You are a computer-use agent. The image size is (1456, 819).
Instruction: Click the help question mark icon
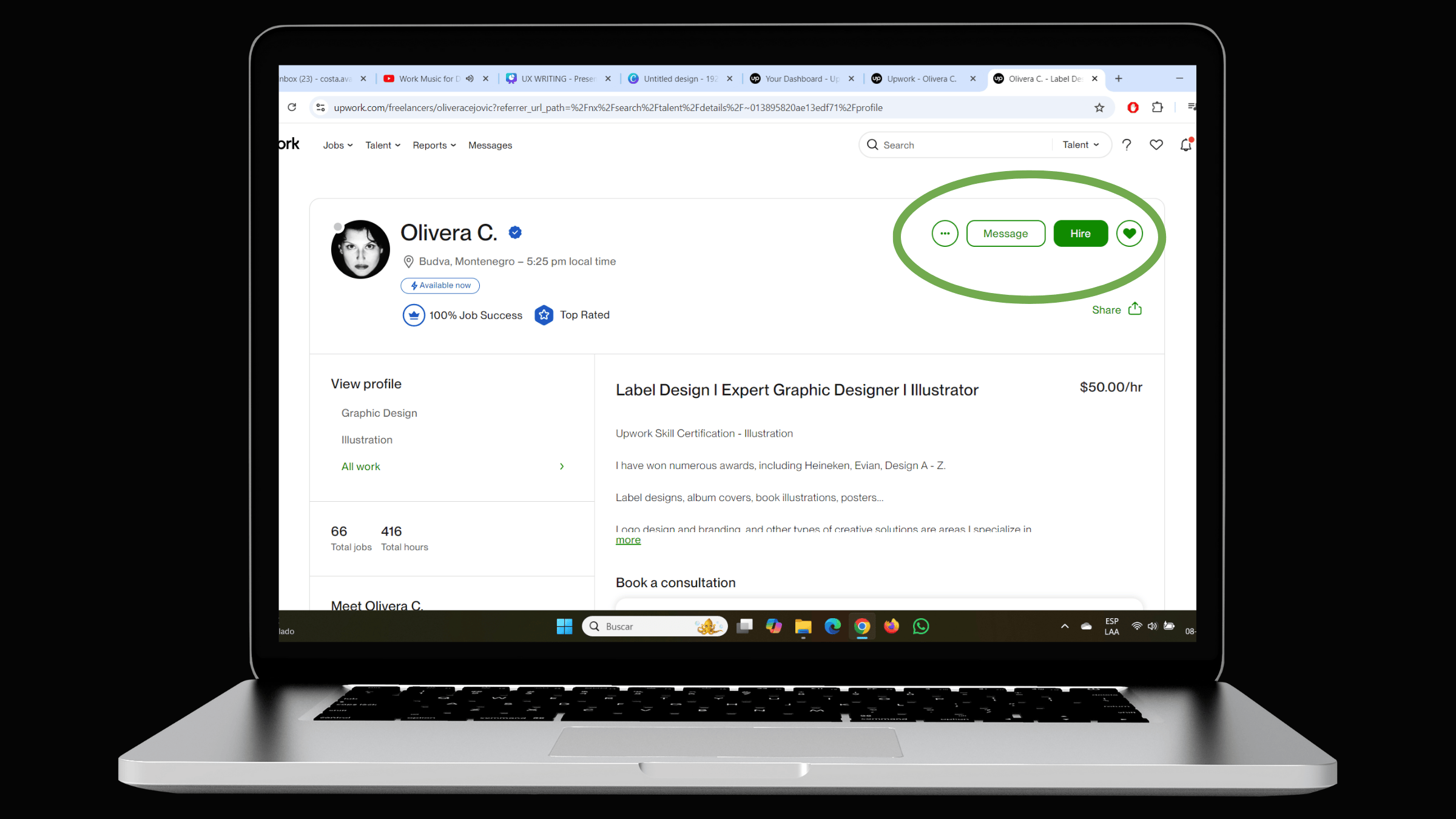click(x=1127, y=145)
